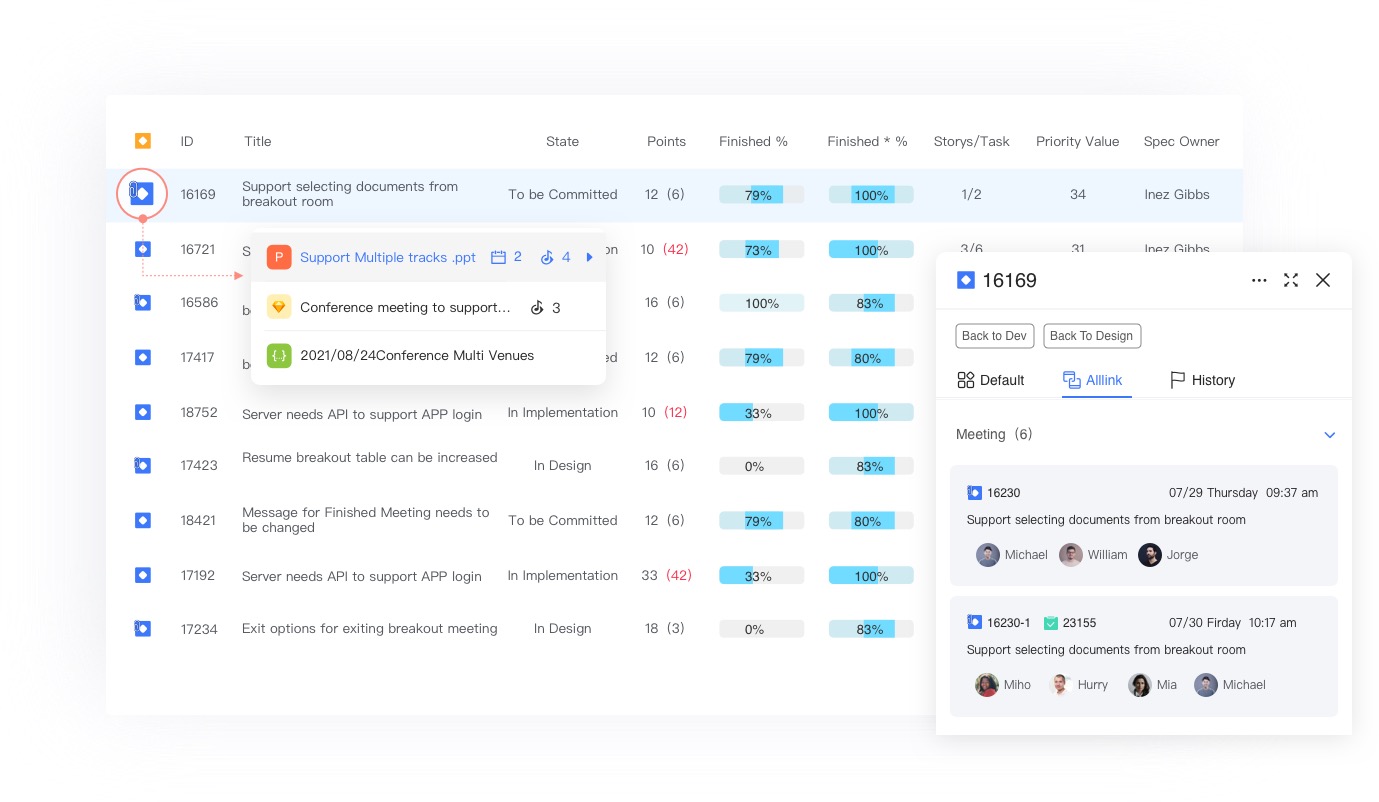Click the green JSON file icon

(279, 355)
